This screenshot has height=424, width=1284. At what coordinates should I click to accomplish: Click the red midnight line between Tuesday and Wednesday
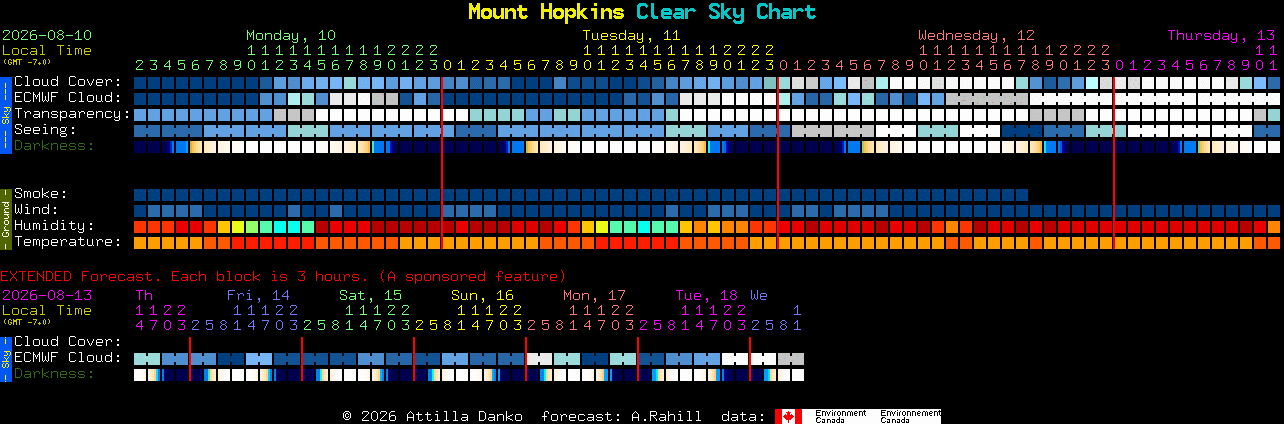click(x=778, y=162)
